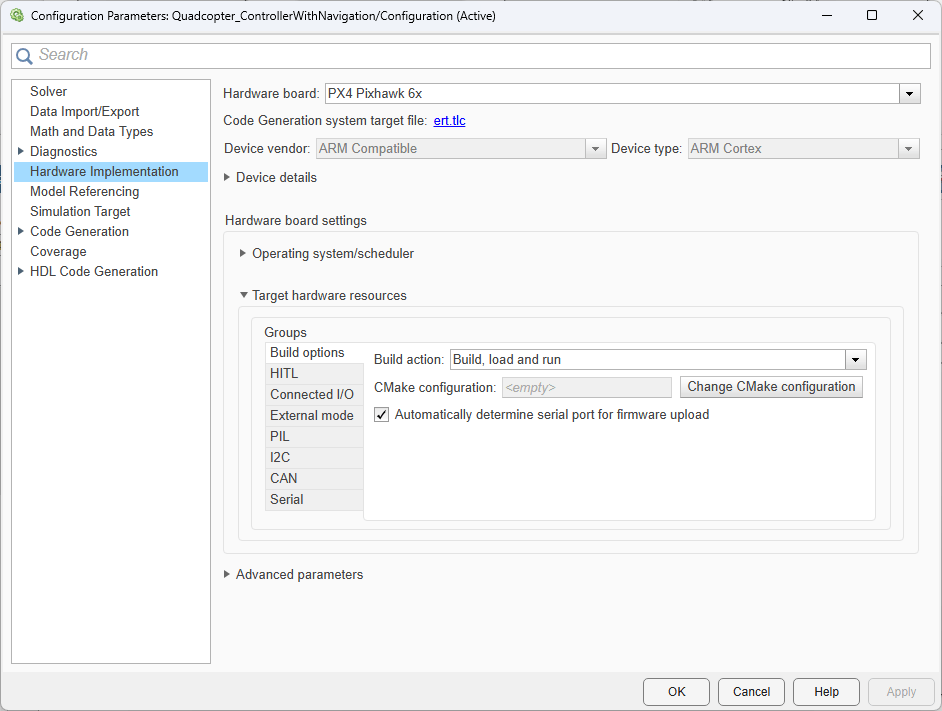Maximize the Configuration Parameters window

tap(872, 16)
